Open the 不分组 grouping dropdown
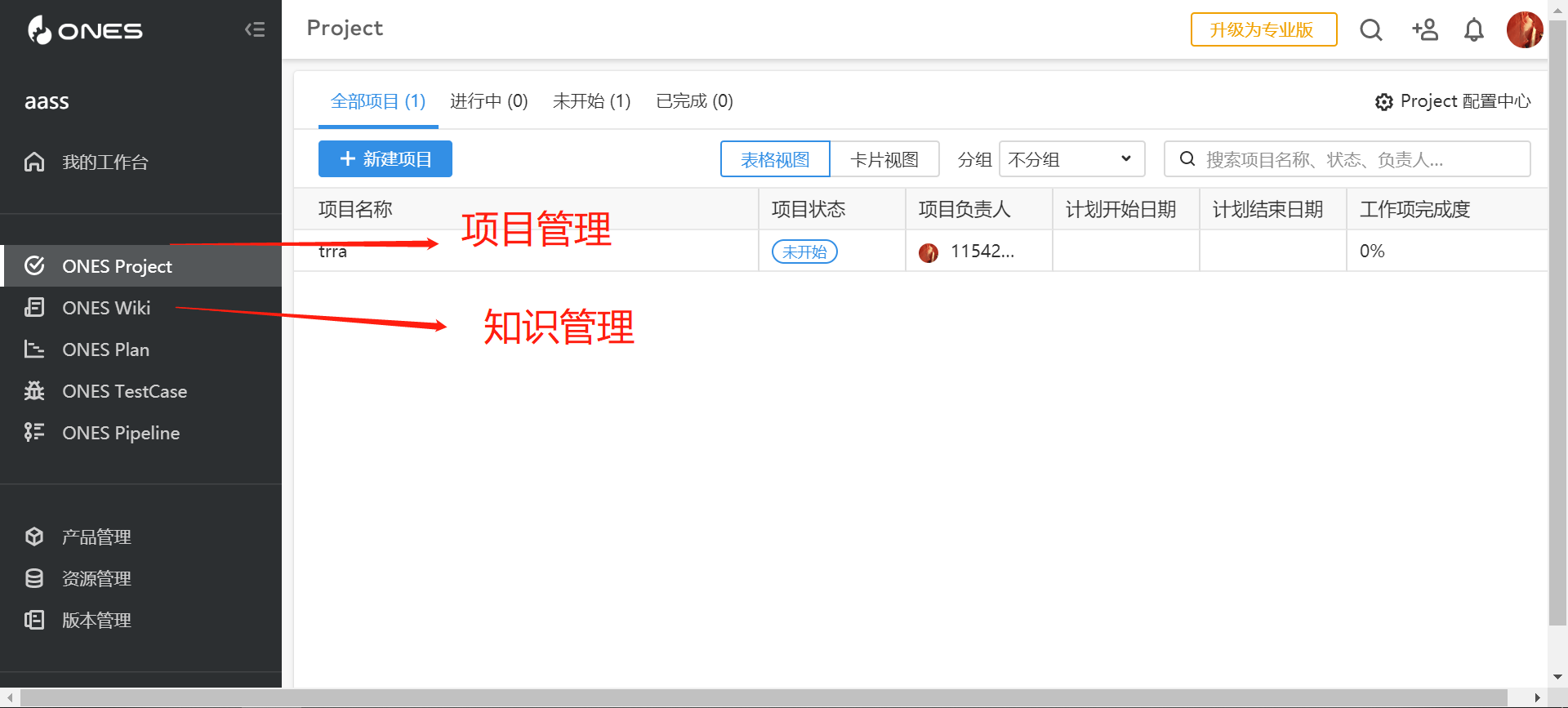Image resolution: width=1568 pixels, height=708 pixels. [x=1071, y=158]
